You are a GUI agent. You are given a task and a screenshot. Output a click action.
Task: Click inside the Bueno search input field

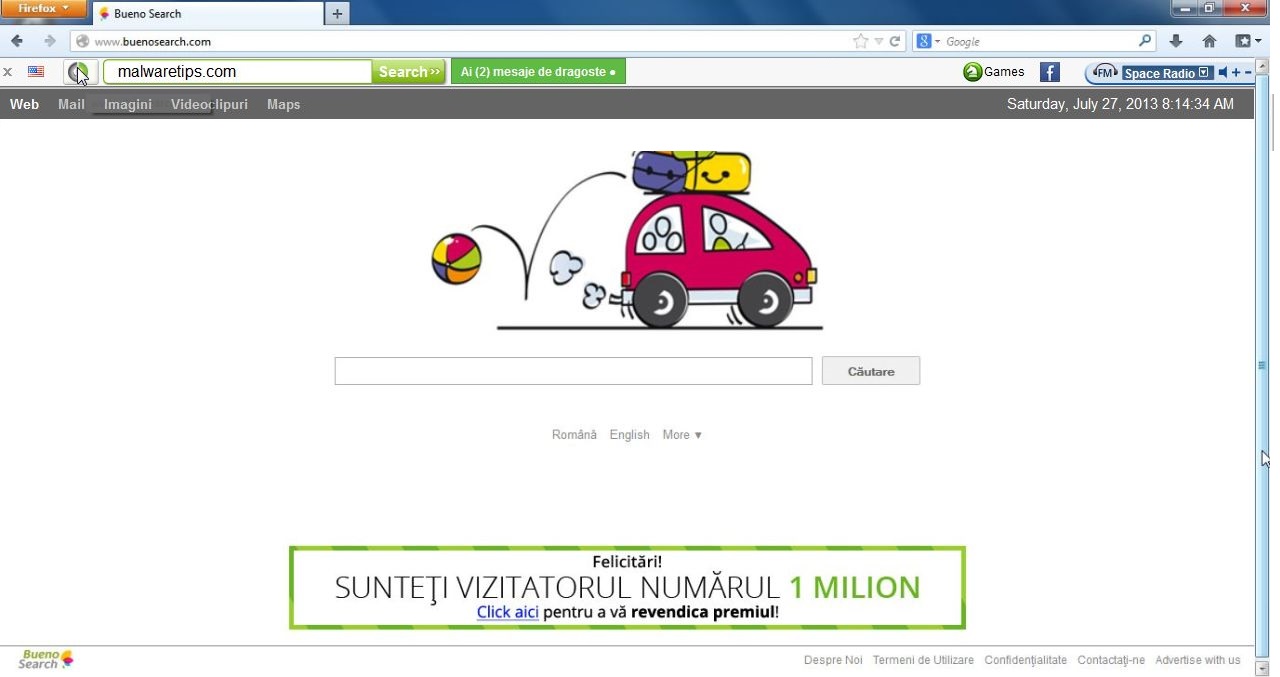[x=573, y=370]
